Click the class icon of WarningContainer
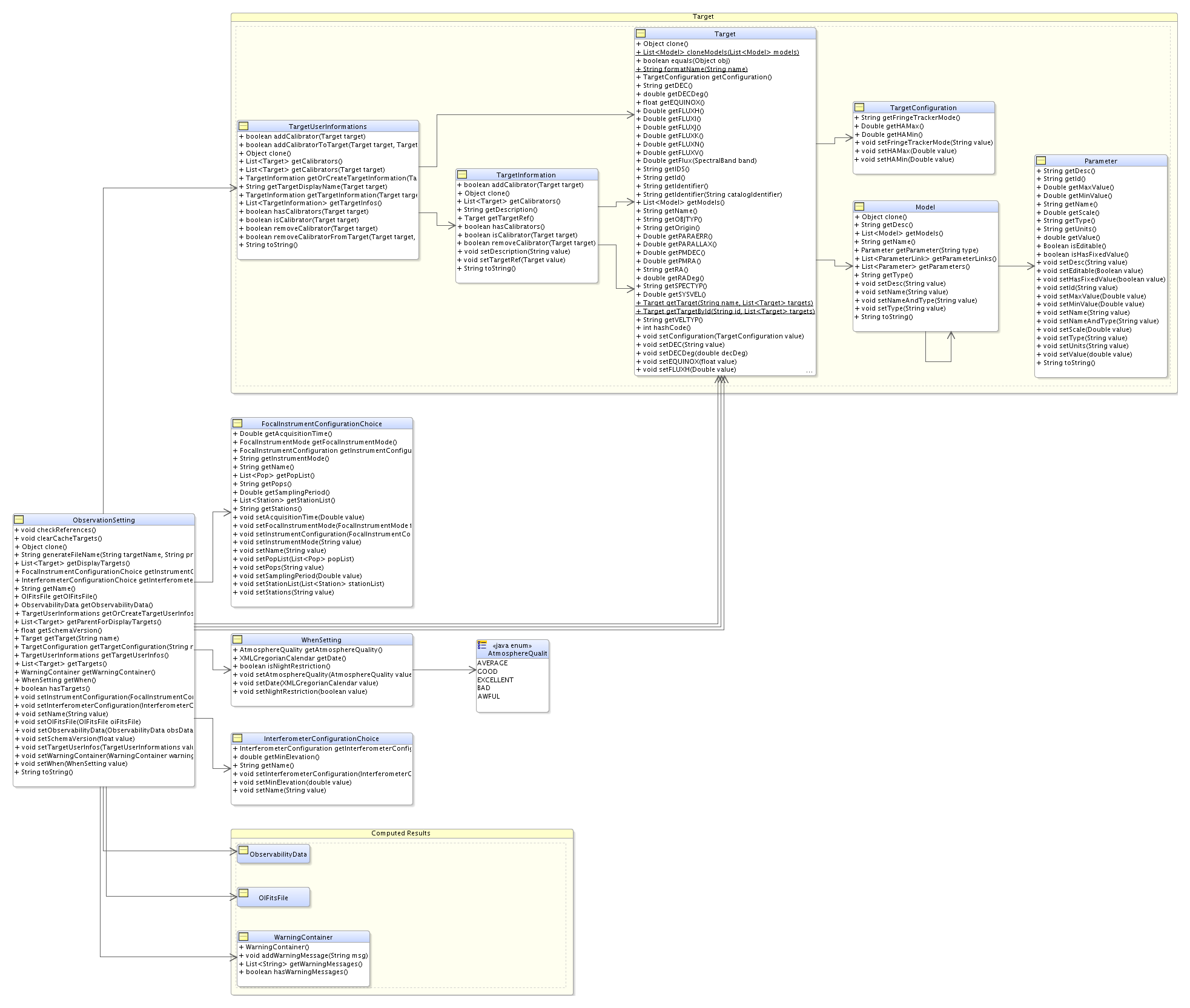The width and height of the screenshot is (1190, 1008). (243, 937)
